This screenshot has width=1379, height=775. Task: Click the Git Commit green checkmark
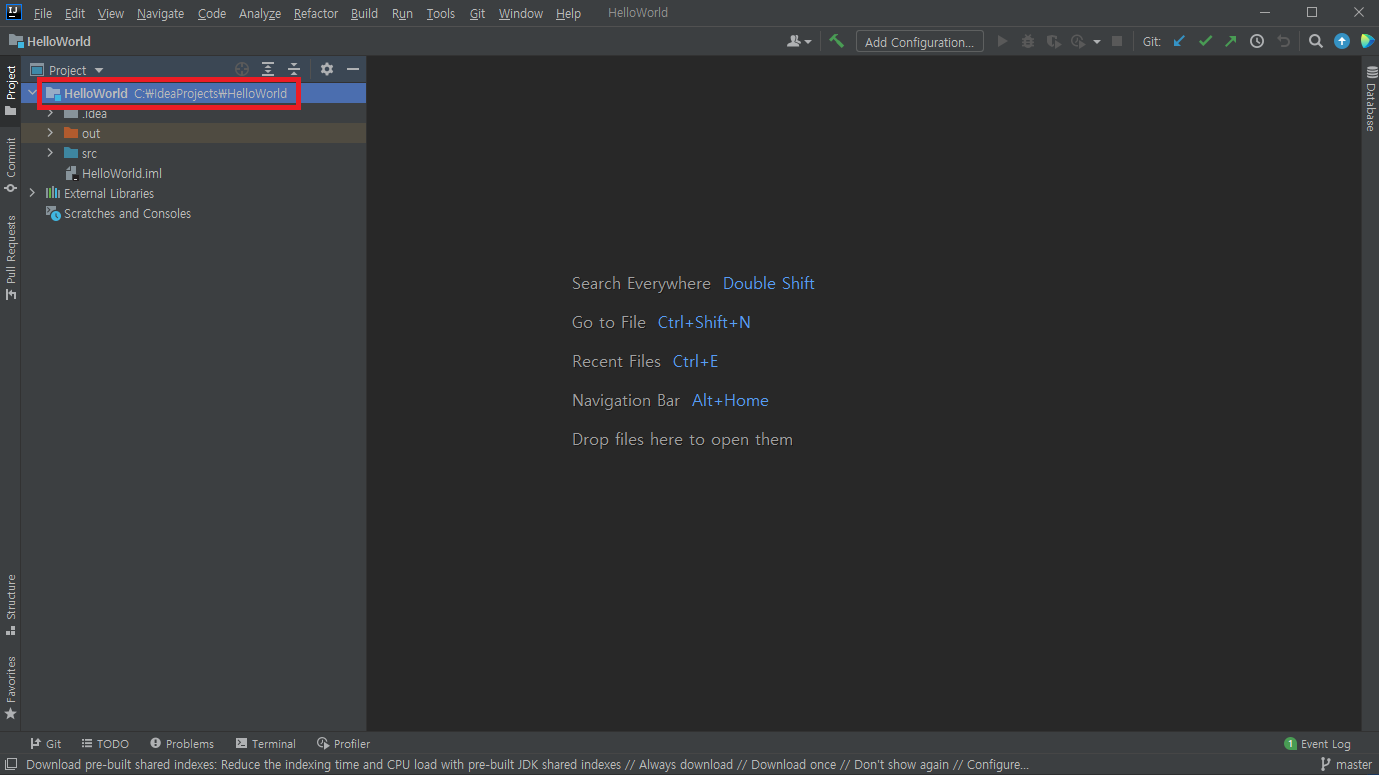pos(1205,41)
